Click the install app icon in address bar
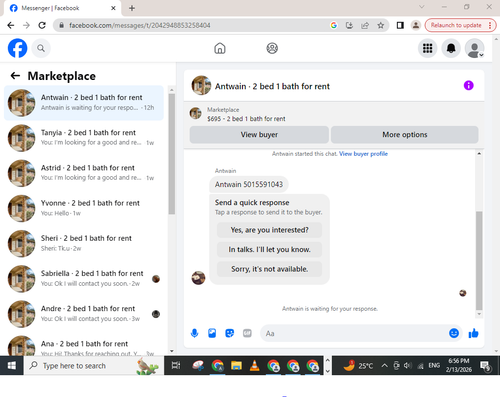 349,25
